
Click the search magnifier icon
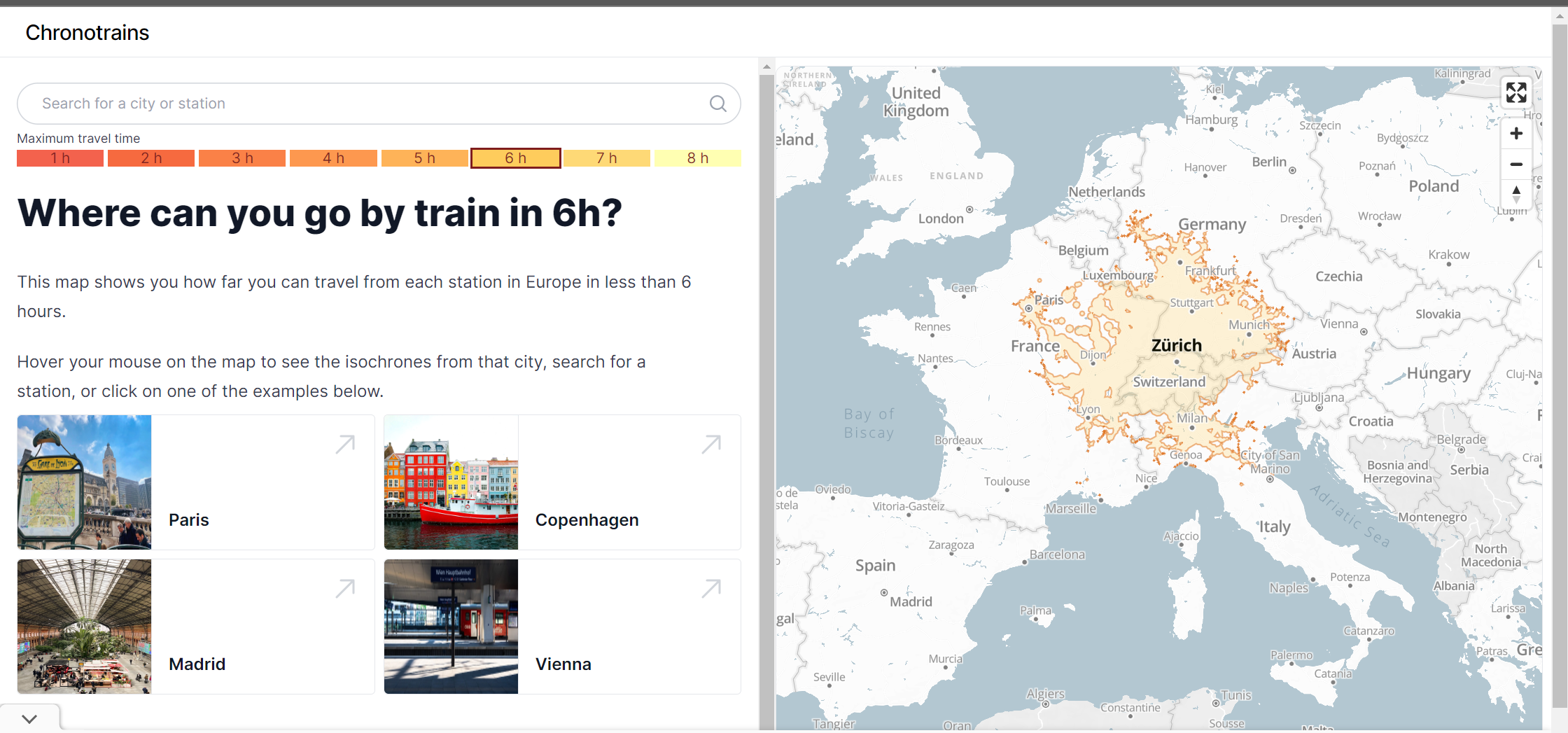717,104
